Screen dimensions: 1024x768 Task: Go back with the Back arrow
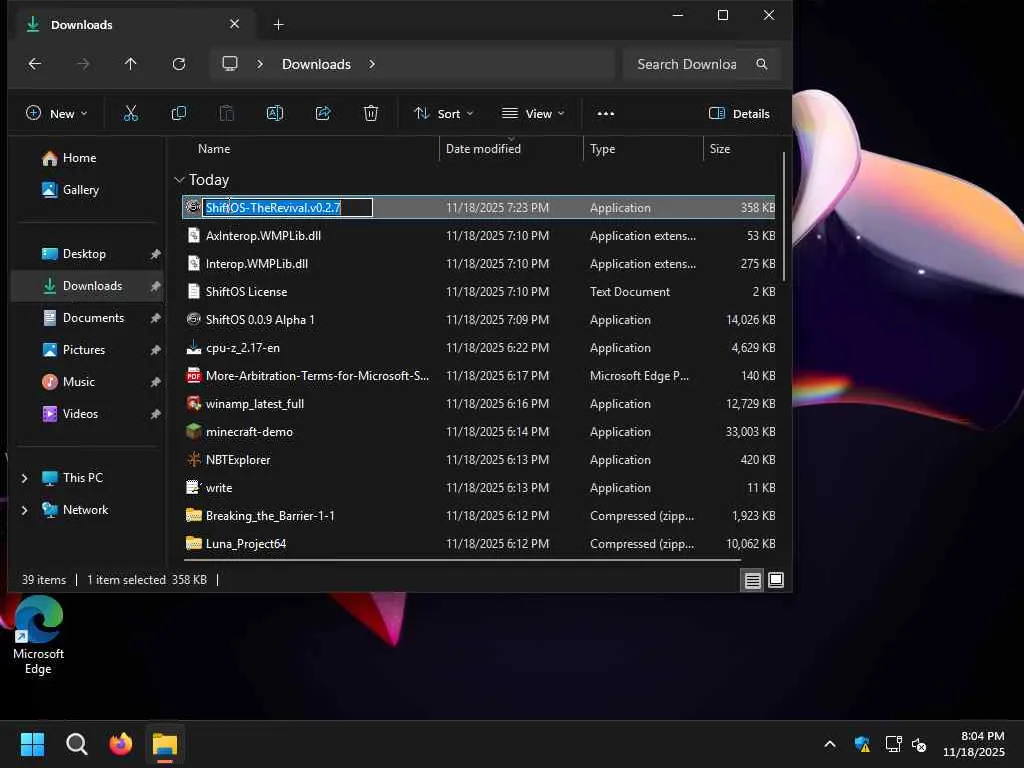point(35,64)
